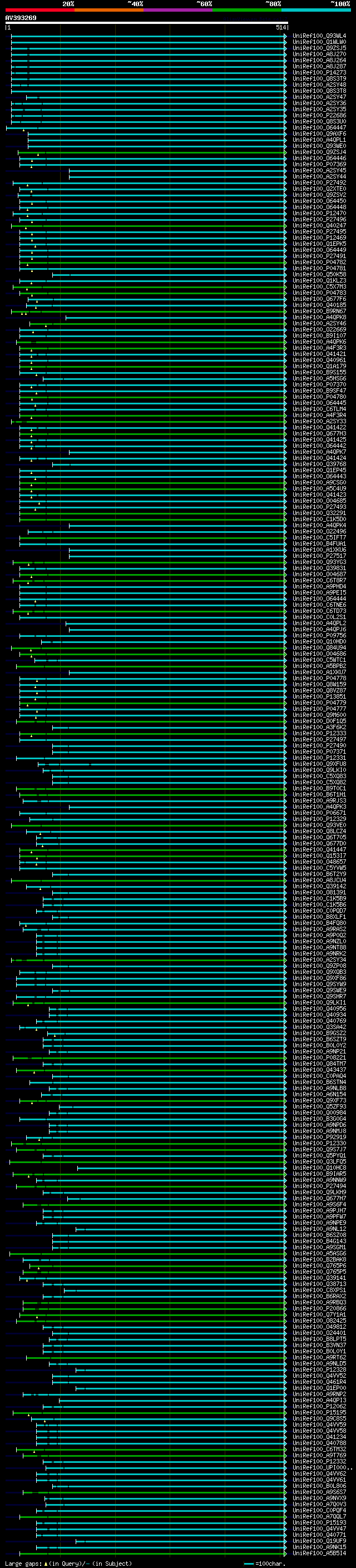Open hit UniRef100_Q9ZSJ5
356x1568 pixels.
point(319,48)
